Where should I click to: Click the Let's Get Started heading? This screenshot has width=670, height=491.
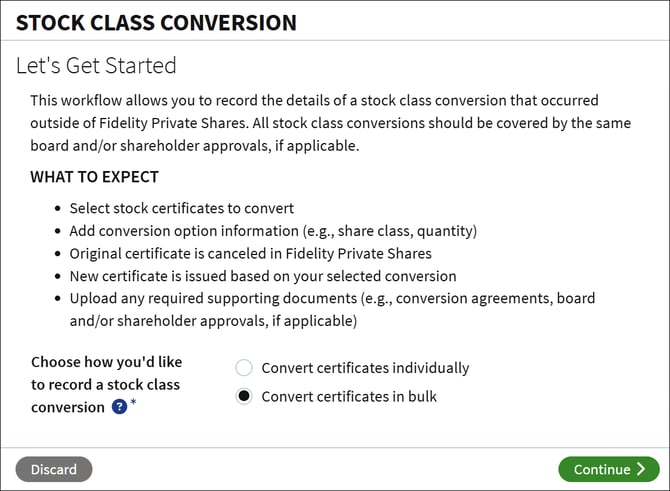(96, 65)
